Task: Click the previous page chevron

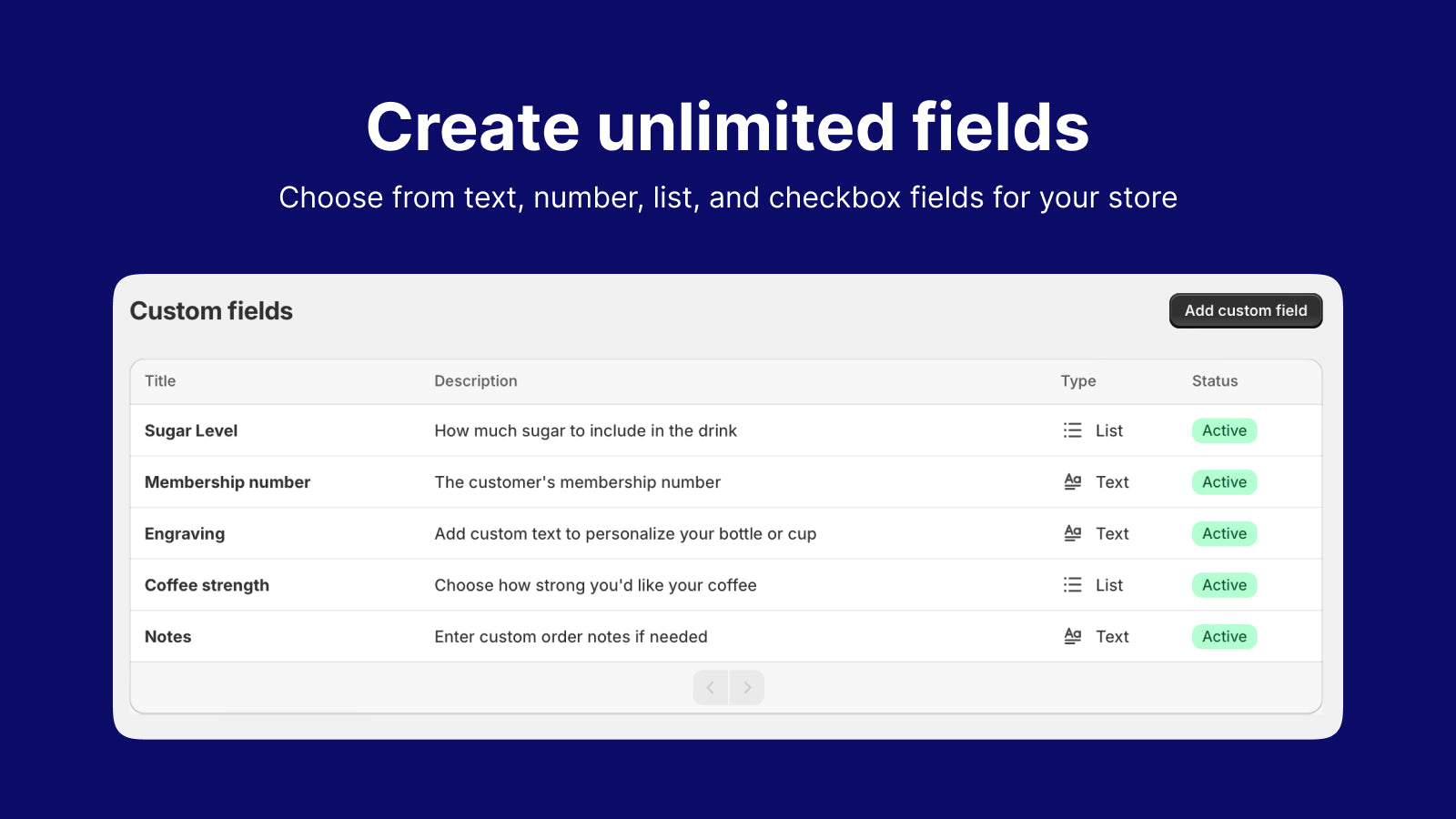Action: (x=710, y=687)
